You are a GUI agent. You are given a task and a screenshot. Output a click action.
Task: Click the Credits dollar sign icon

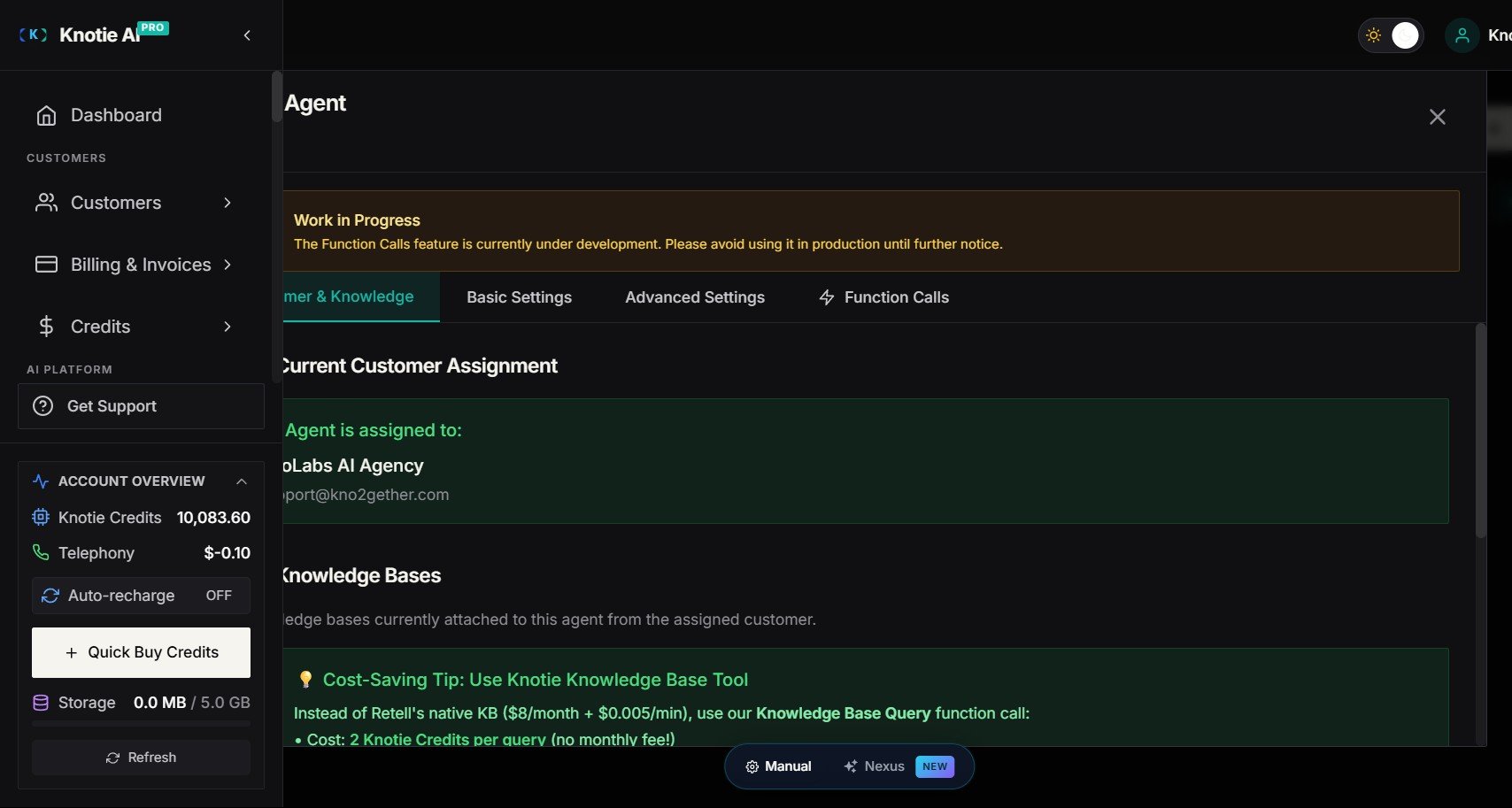46,327
